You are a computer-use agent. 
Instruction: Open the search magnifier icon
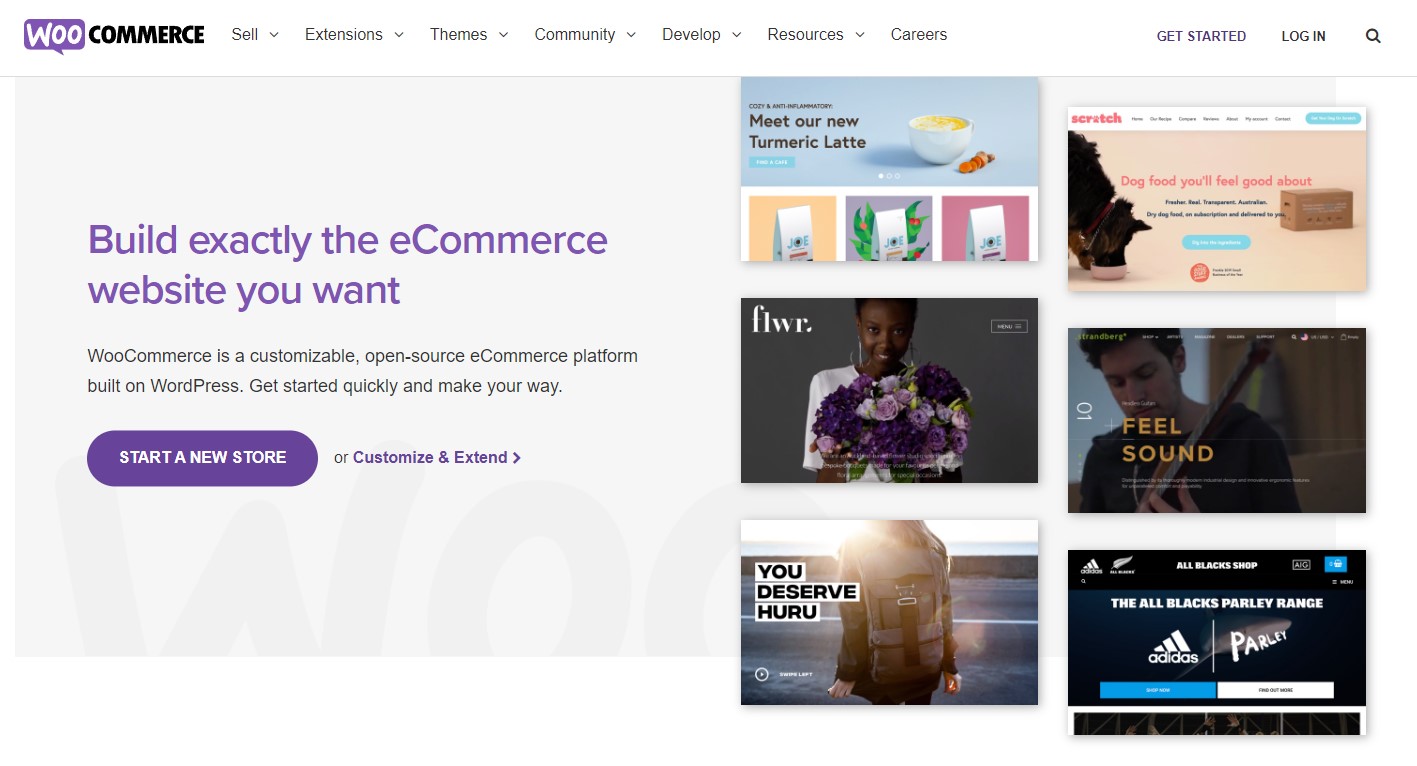1373,36
